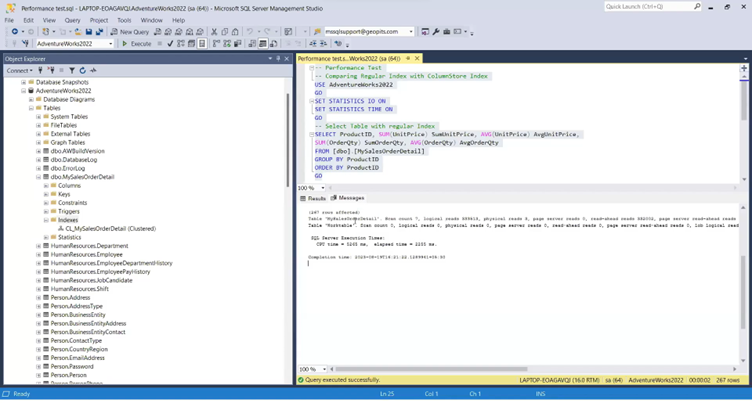Viewport: 752px width, 403px height.
Task: Click the Parse checkmark icon
Action: [170, 44]
